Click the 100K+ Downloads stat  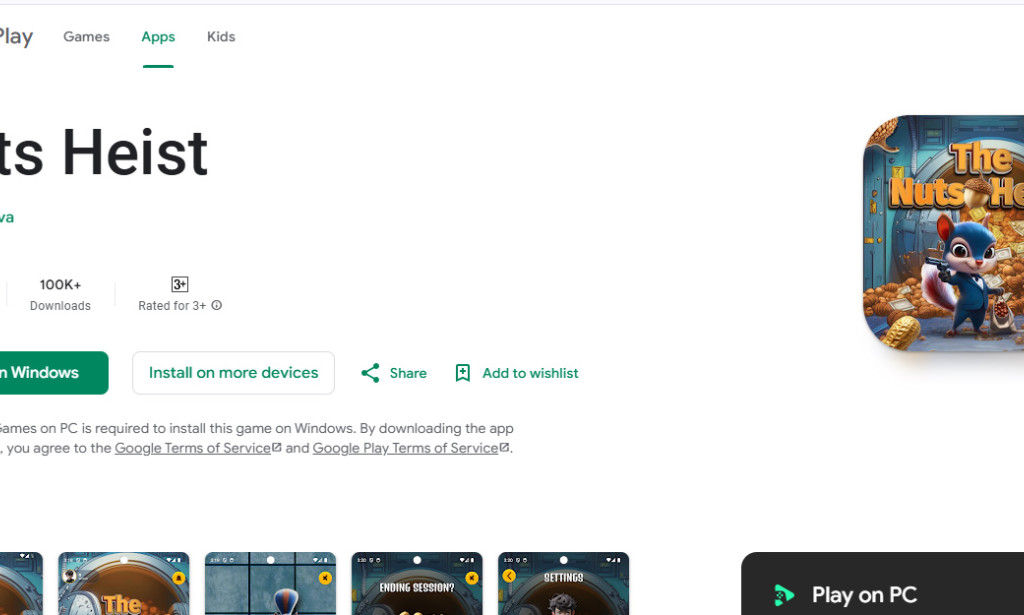pos(60,294)
